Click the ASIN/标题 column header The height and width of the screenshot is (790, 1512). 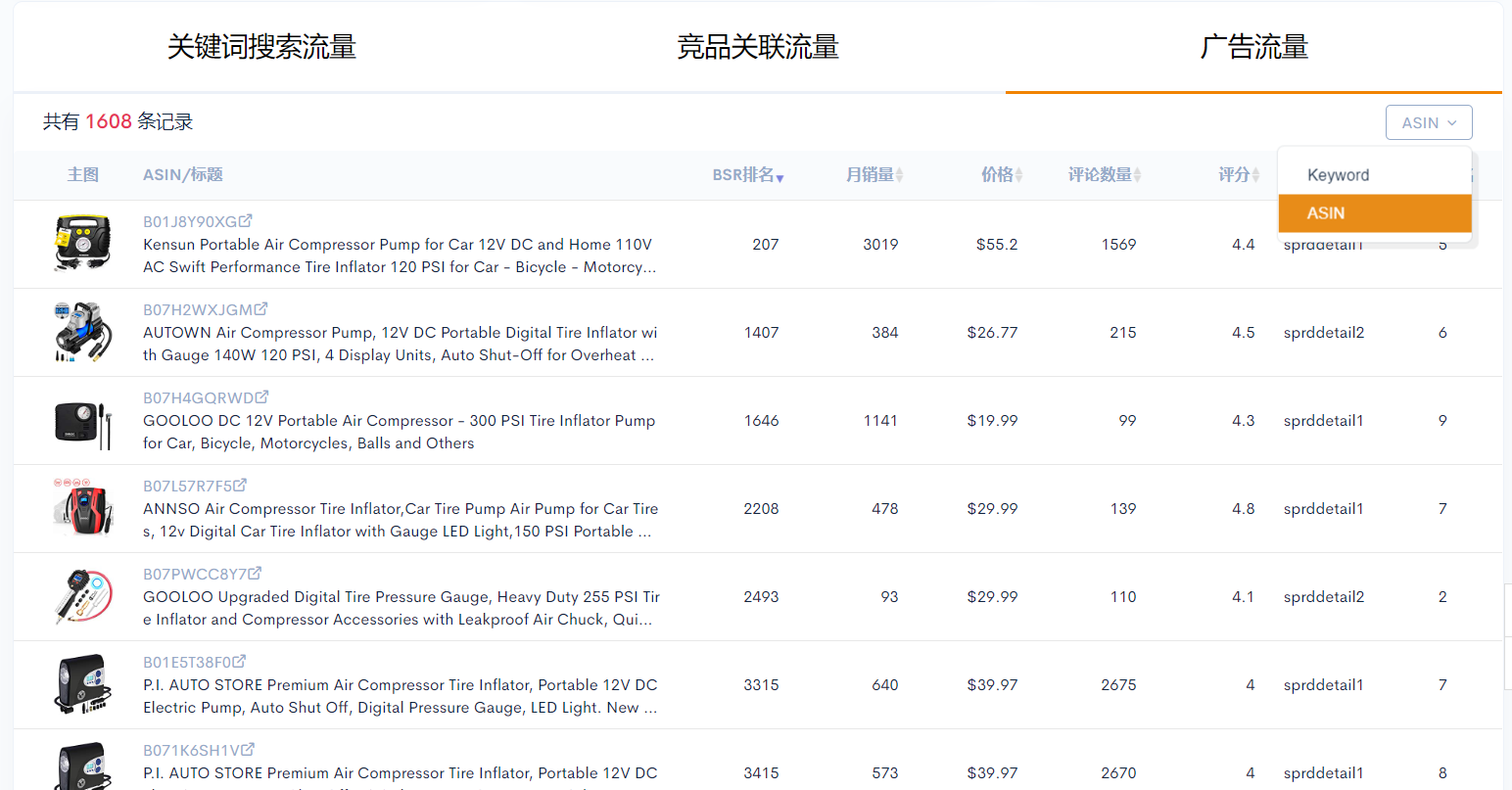tap(183, 174)
